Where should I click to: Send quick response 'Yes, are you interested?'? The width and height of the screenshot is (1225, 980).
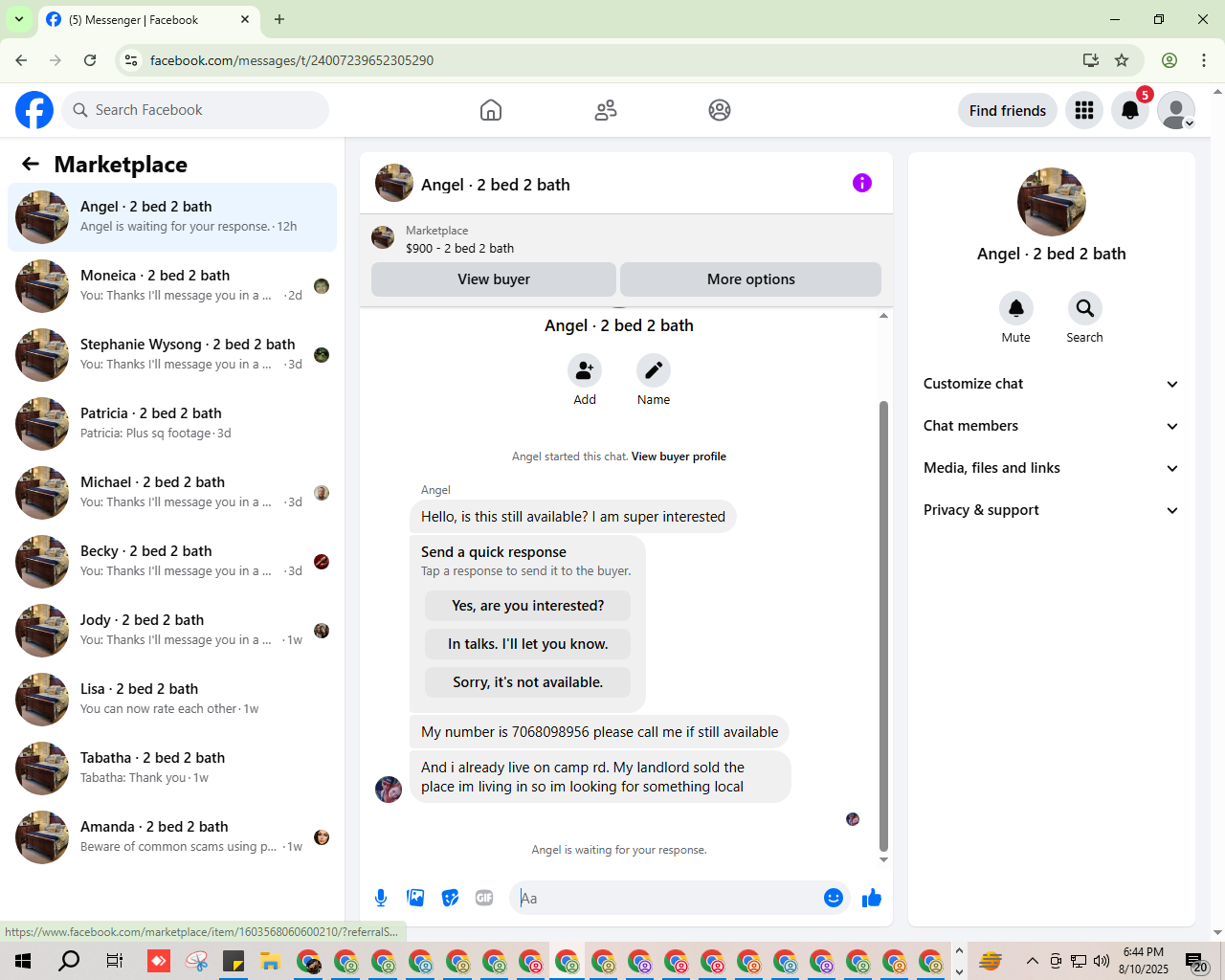tap(528, 606)
